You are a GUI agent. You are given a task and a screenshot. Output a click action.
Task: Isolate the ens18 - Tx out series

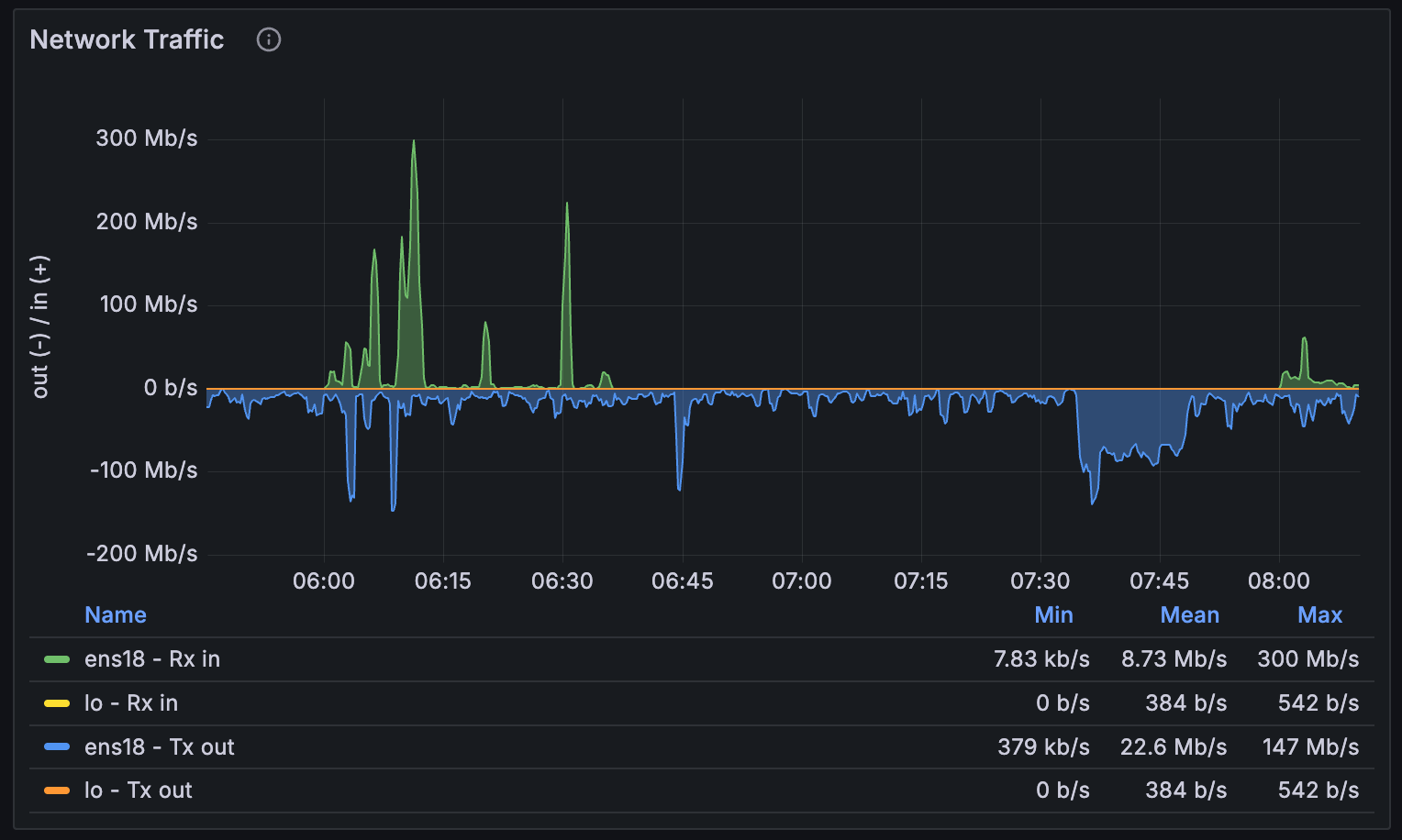(x=160, y=746)
